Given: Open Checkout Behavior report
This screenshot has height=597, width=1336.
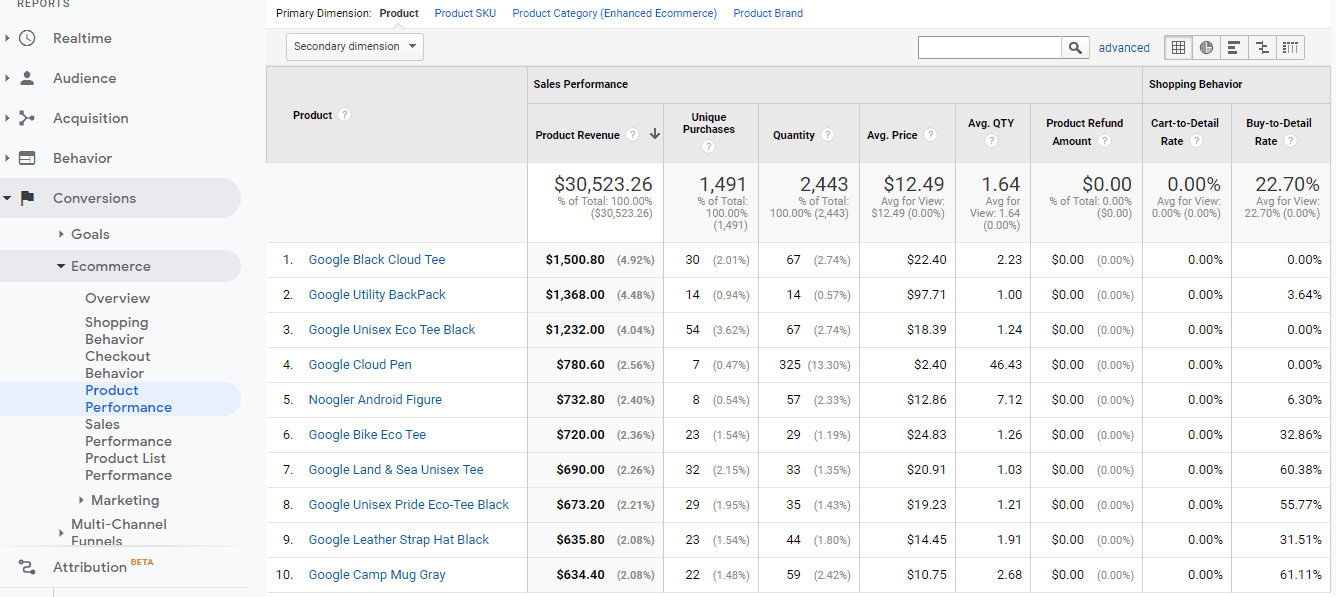Looking at the screenshot, I should click(117, 365).
